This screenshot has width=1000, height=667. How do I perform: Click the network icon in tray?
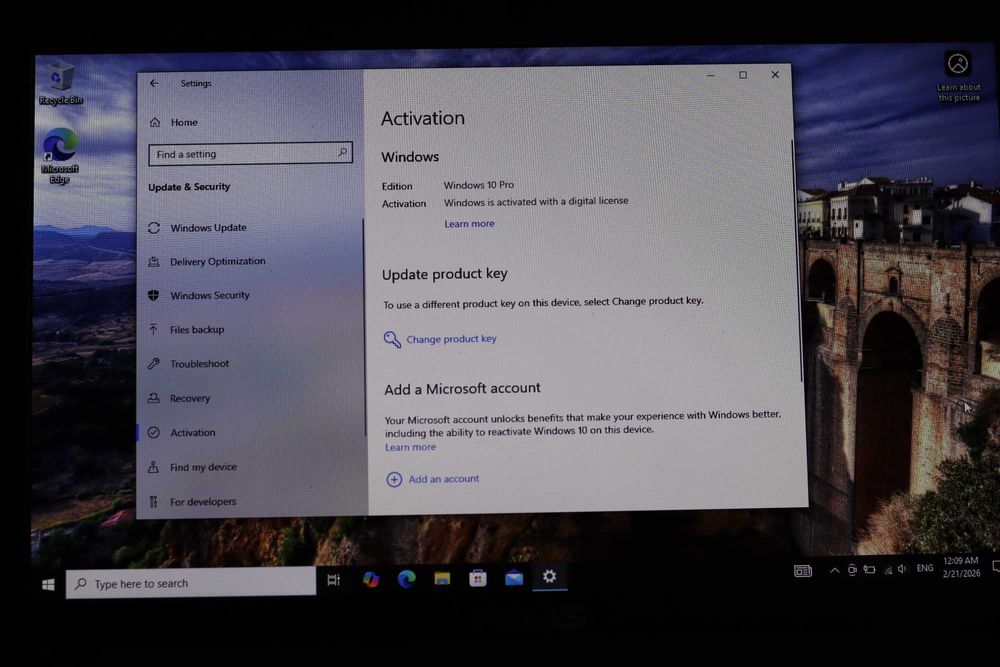pyautogui.click(x=888, y=570)
